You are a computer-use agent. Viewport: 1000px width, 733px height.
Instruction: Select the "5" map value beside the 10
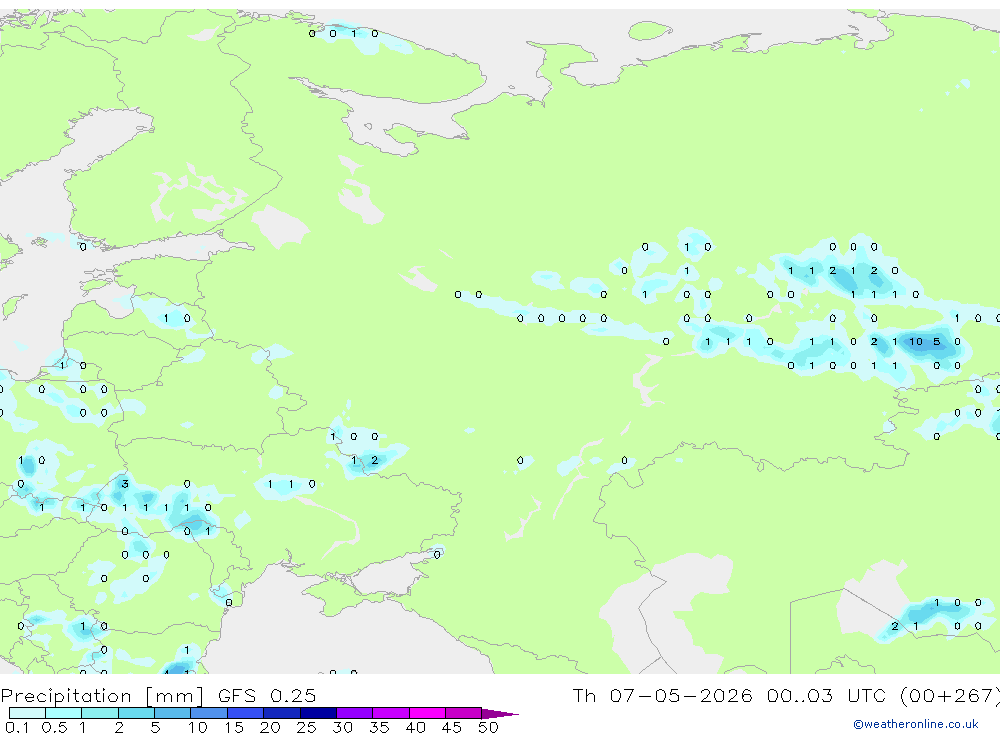point(936,341)
